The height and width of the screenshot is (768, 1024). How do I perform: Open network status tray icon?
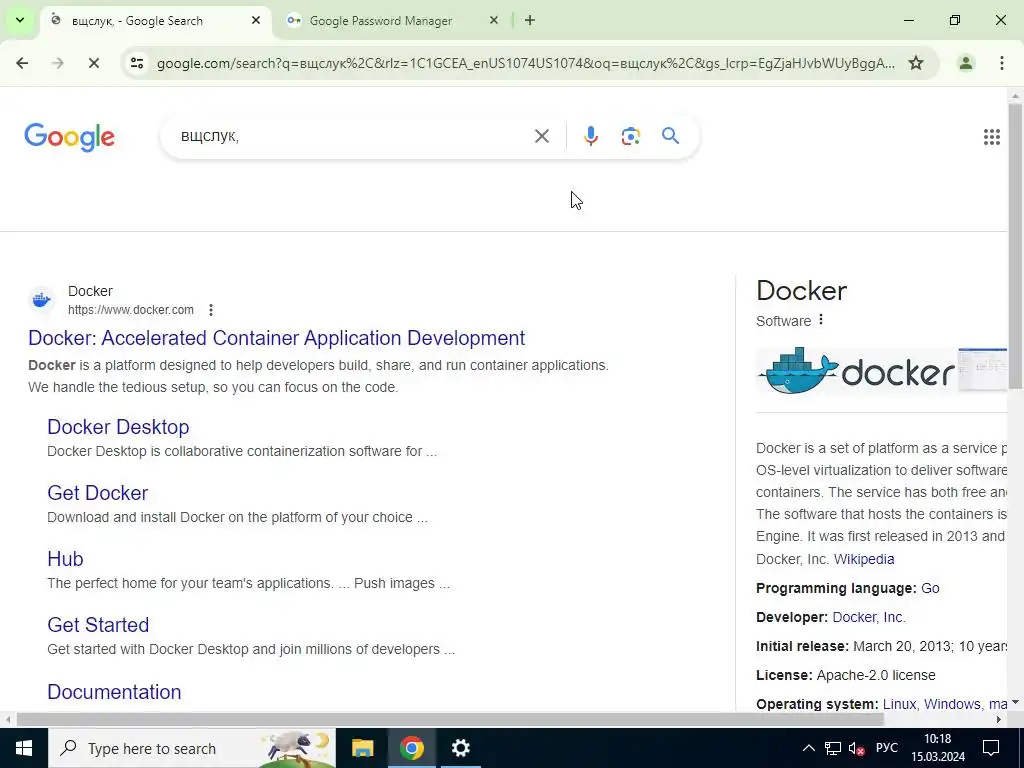(833, 748)
